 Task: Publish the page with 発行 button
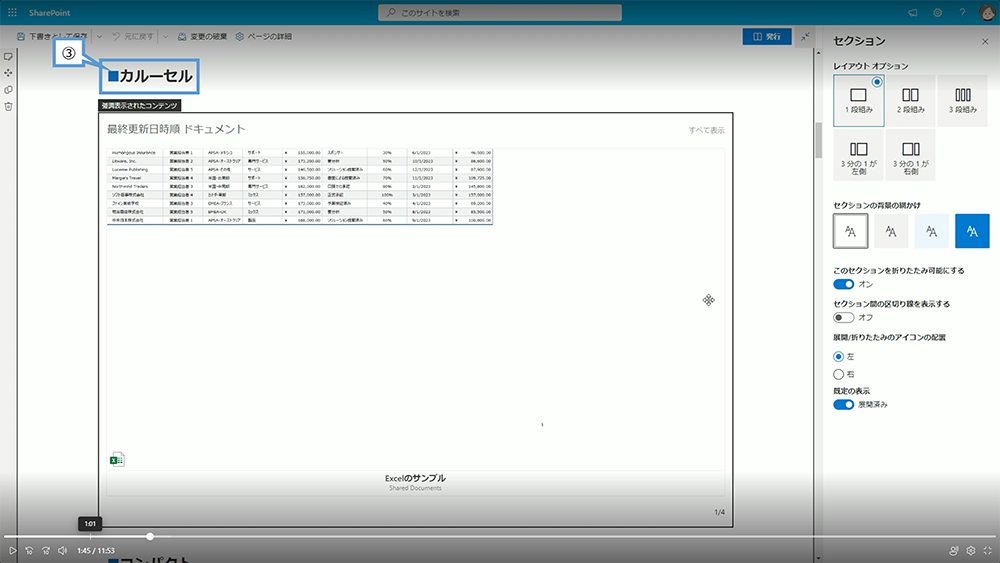767,36
